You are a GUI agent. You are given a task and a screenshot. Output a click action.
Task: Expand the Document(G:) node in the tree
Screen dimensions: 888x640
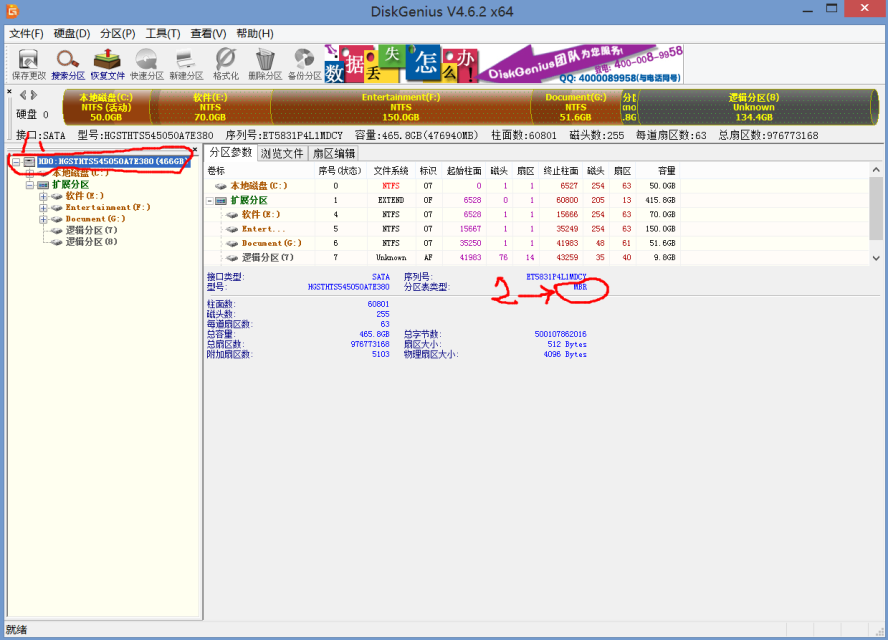click(43, 219)
